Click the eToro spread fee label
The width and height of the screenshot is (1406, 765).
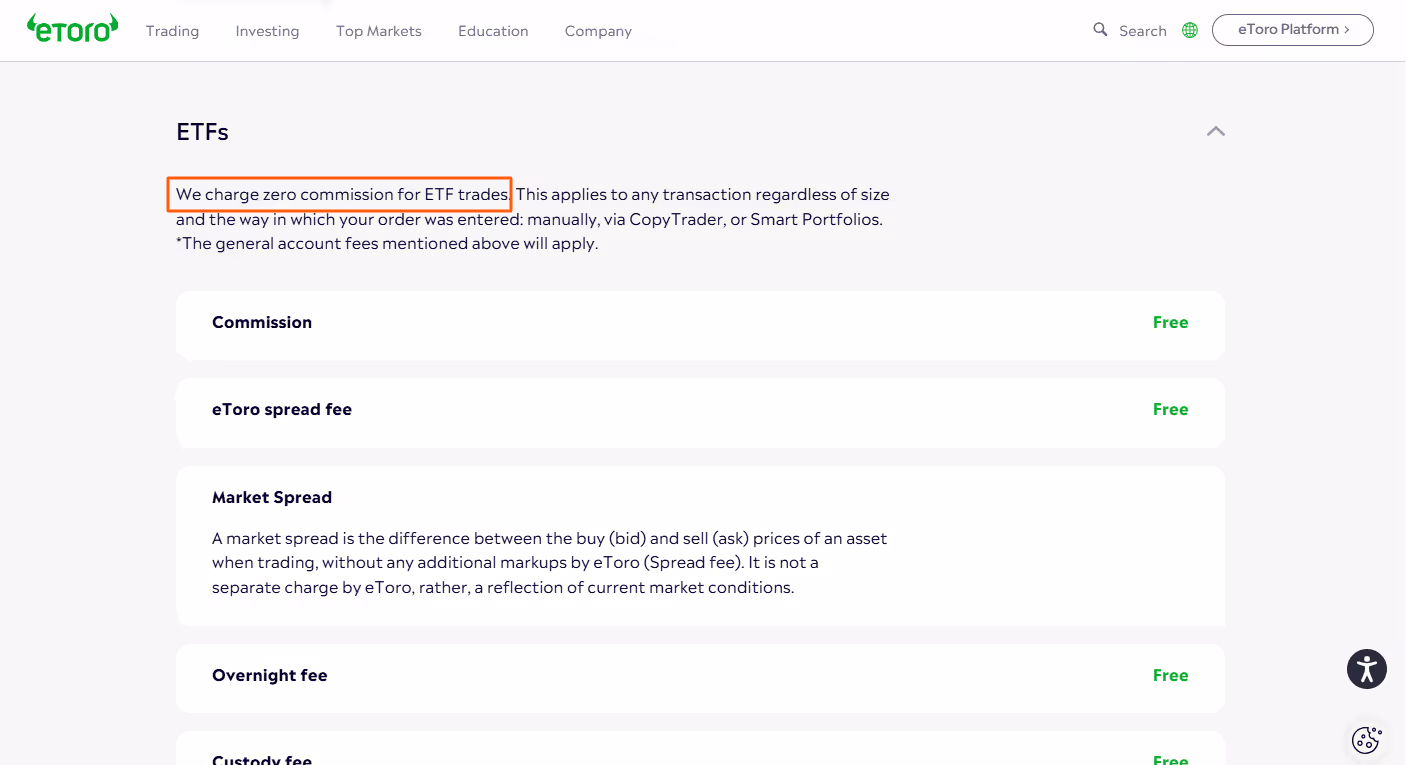[282, 409]
